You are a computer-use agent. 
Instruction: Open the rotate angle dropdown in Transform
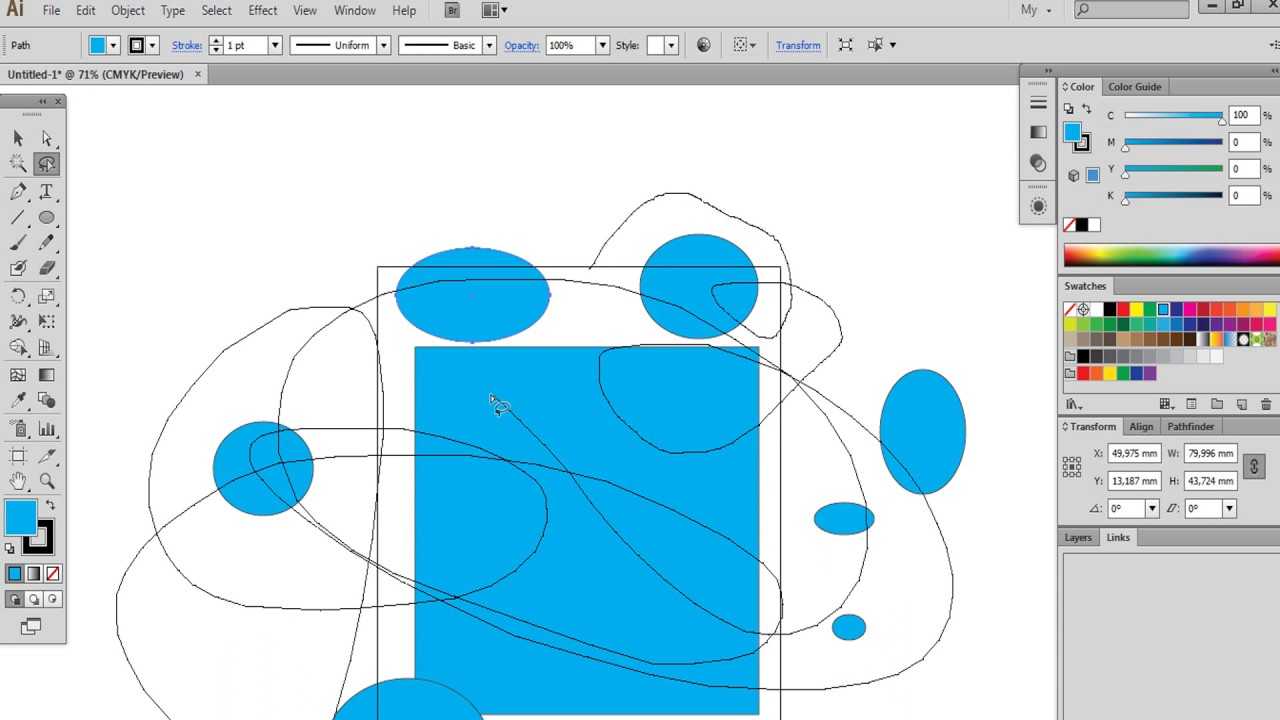1152,508
